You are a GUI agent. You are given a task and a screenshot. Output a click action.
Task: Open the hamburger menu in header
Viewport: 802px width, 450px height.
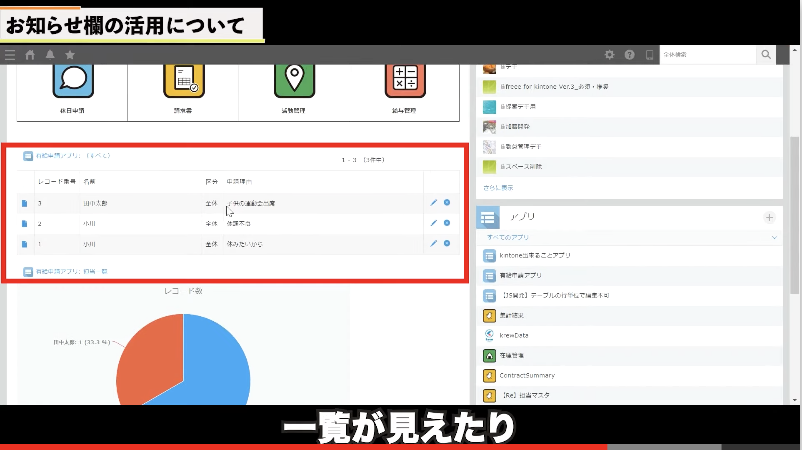click(10, 55)
